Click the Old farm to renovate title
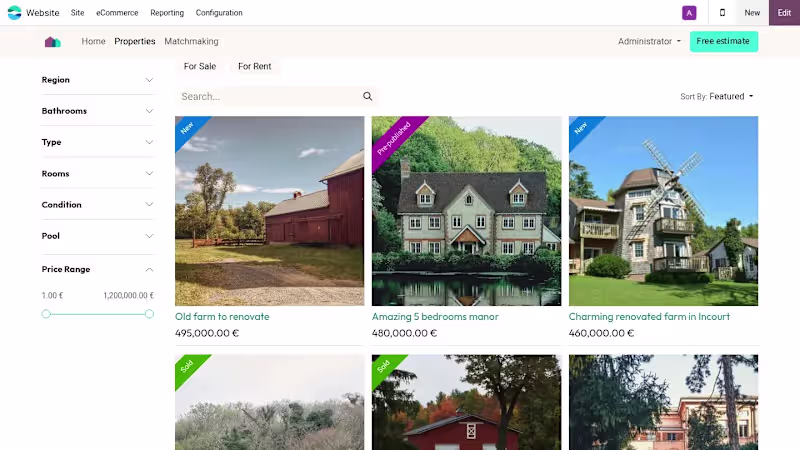 [222, 317]
